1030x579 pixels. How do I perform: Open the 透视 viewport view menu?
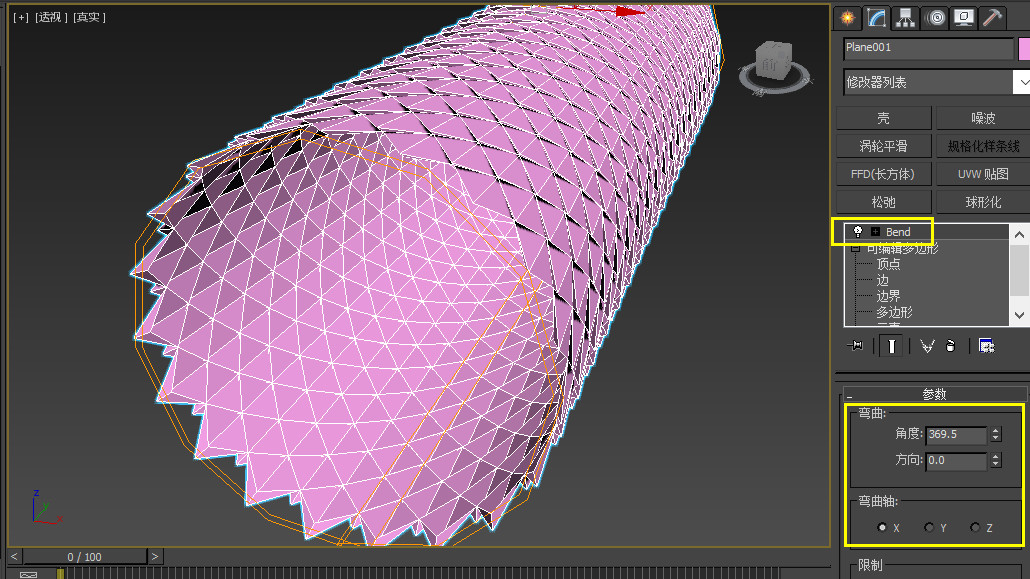[x=51, y=17]
